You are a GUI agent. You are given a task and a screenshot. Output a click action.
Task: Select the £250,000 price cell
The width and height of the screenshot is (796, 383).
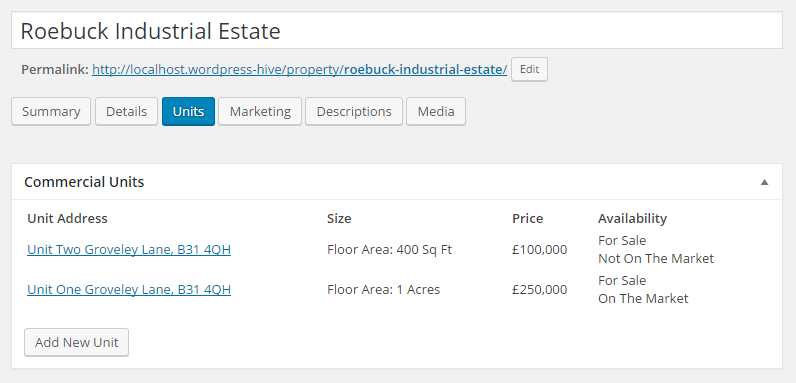coord(539,290)
